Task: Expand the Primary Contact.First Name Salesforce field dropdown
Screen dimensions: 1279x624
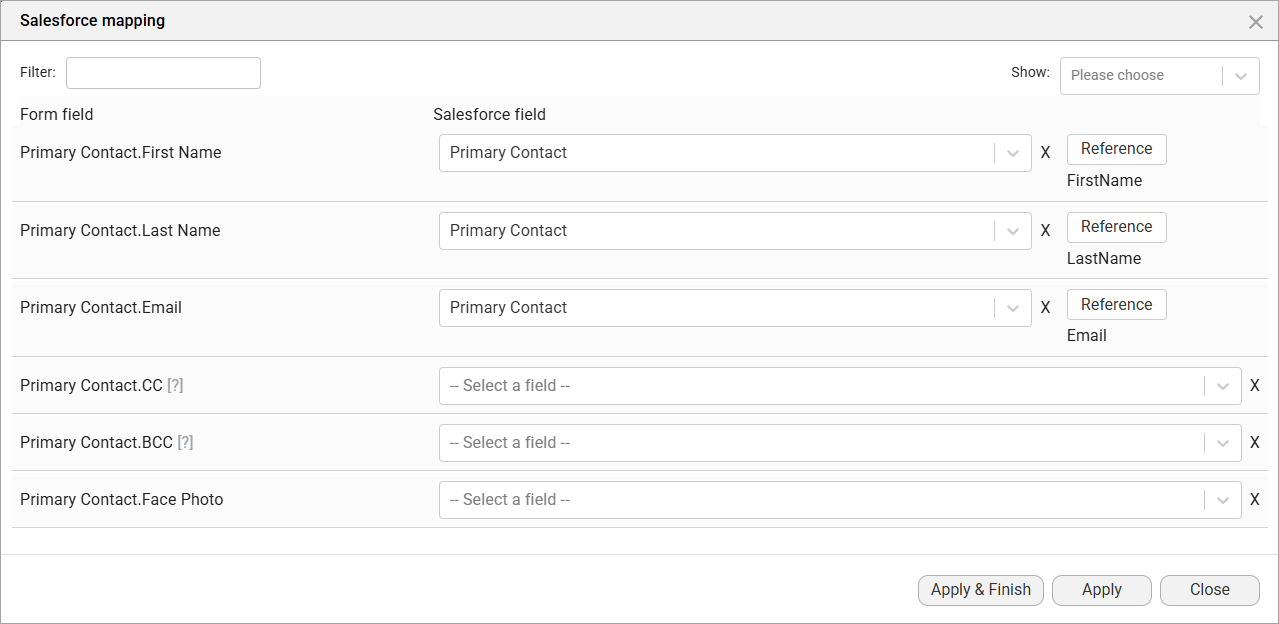Action: 1012,152
